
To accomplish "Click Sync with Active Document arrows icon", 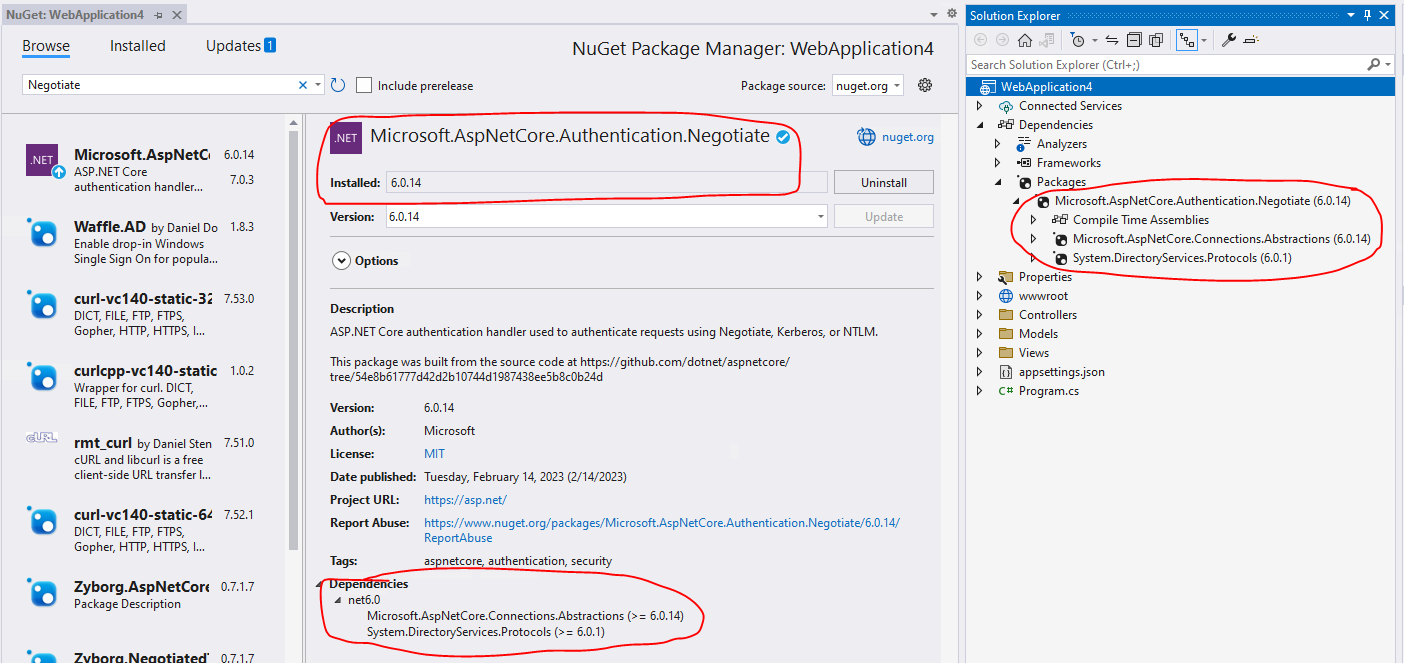I will (x=1112, y=40).
